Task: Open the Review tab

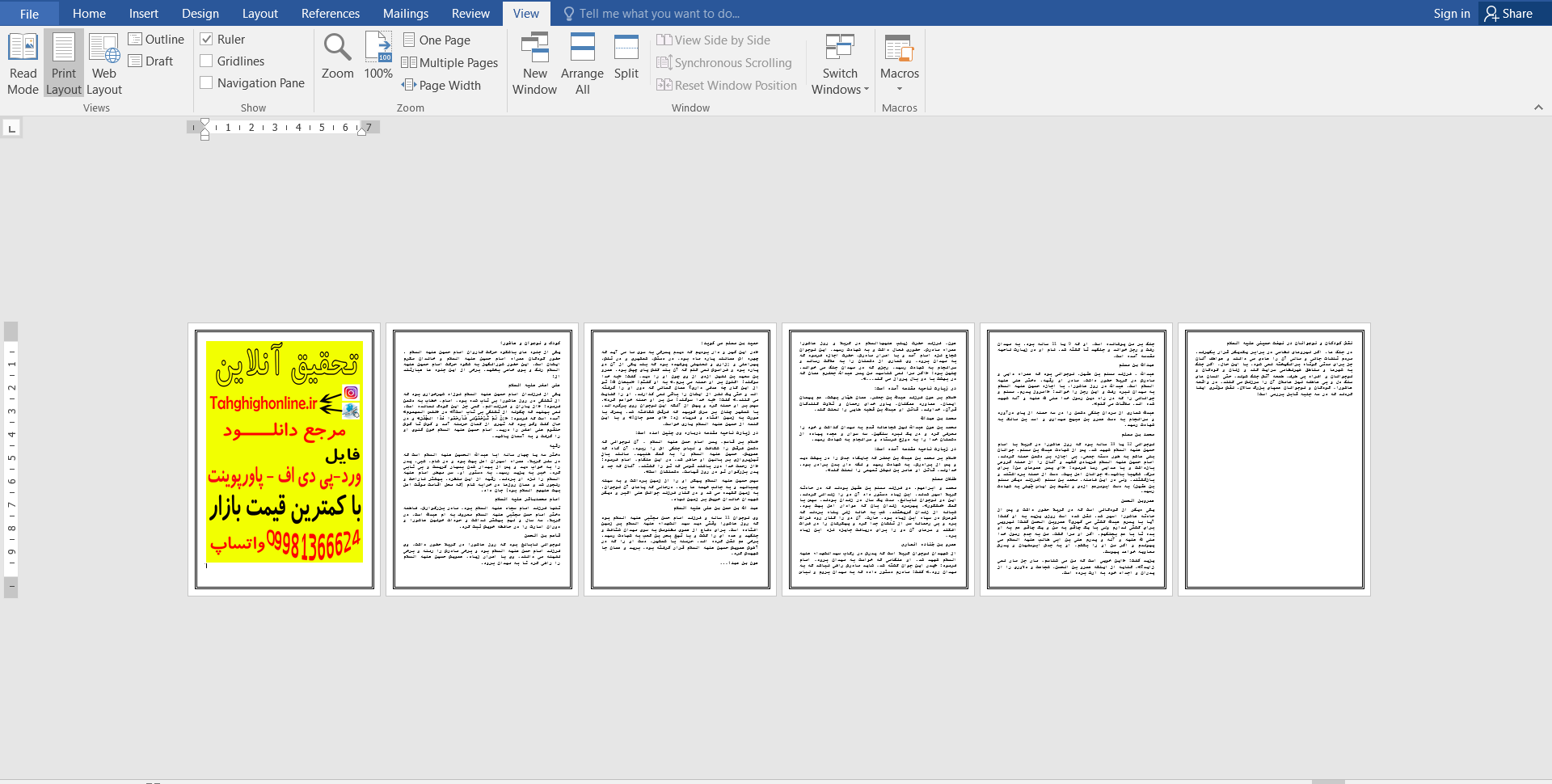Action: (x=470, y=13)
